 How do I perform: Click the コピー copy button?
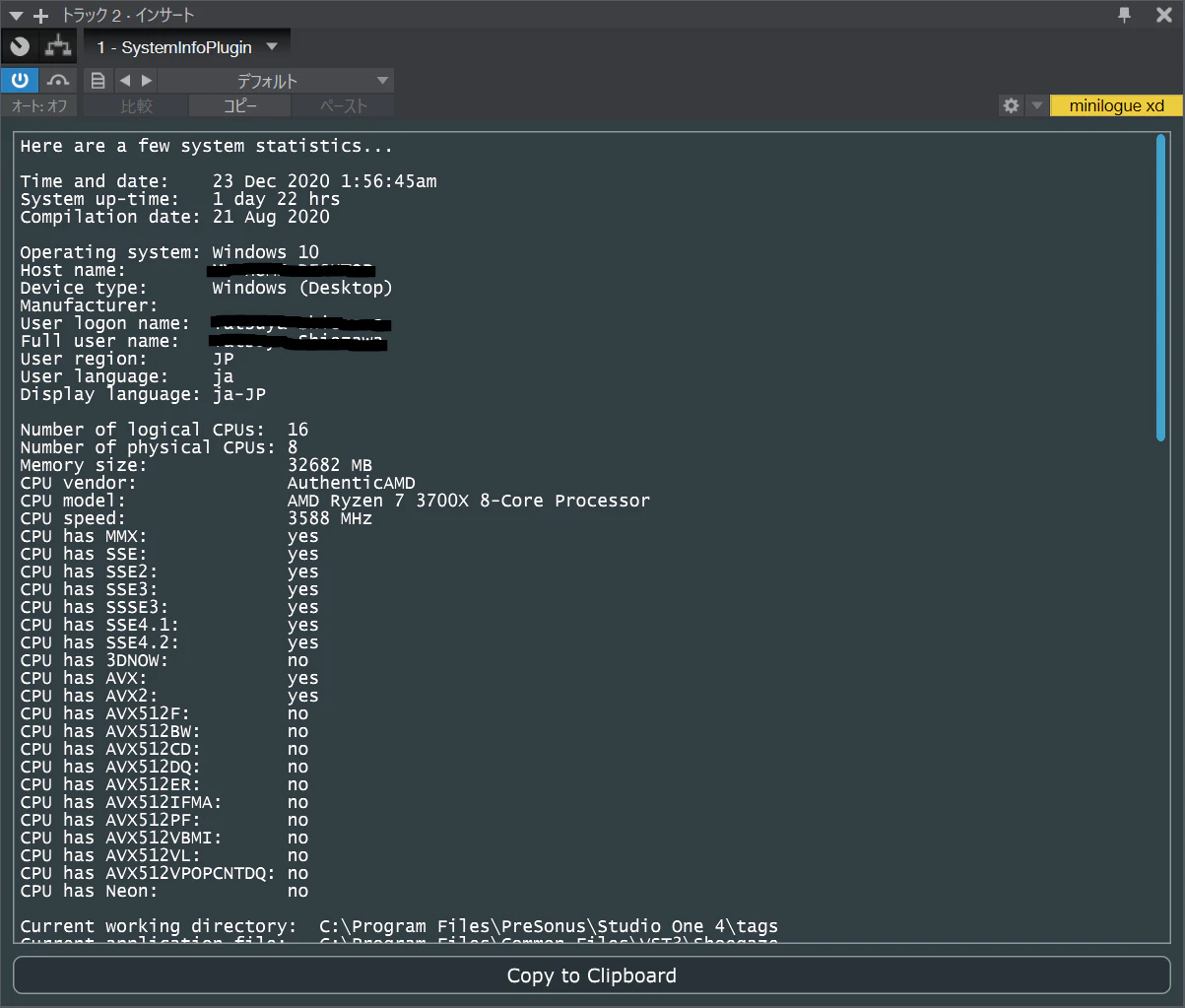(x=239, y=105)
